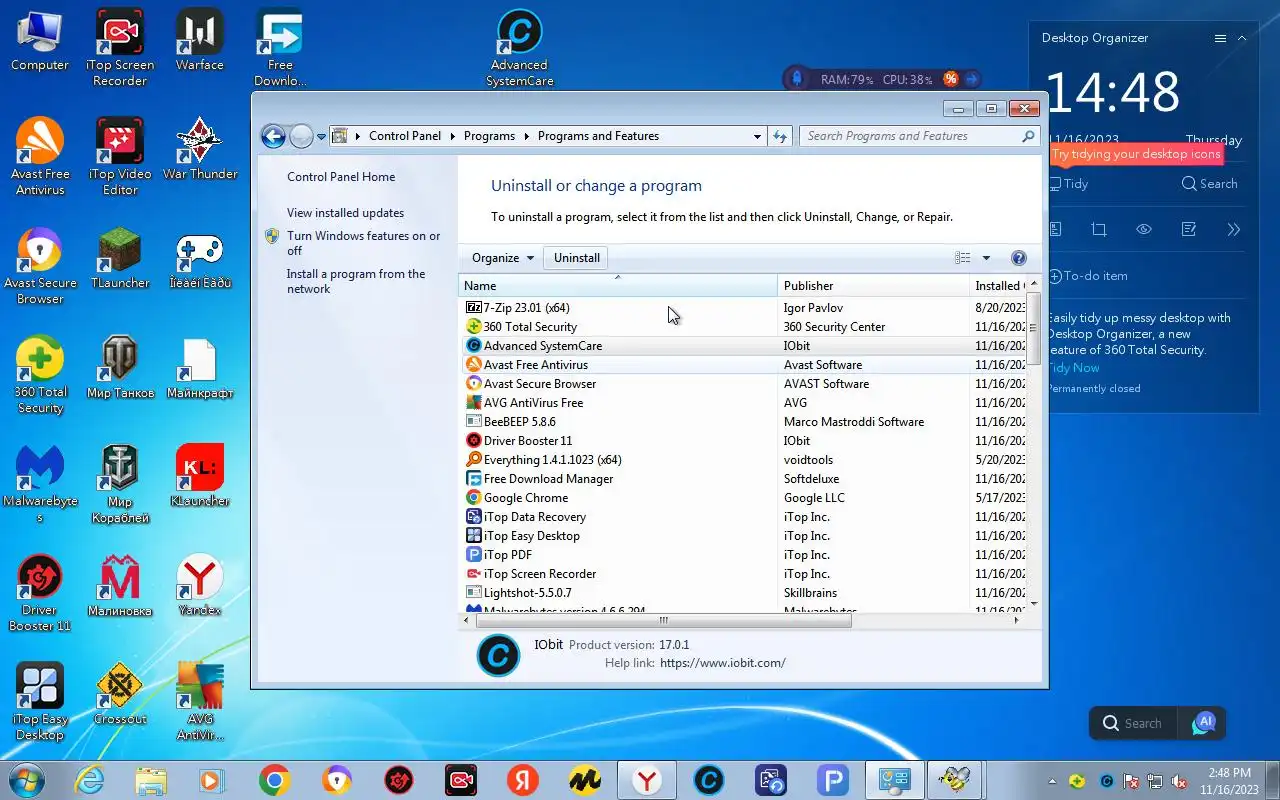Show hidden system tray icons
Screen dimensions: 1280x800
[1051, 781]
